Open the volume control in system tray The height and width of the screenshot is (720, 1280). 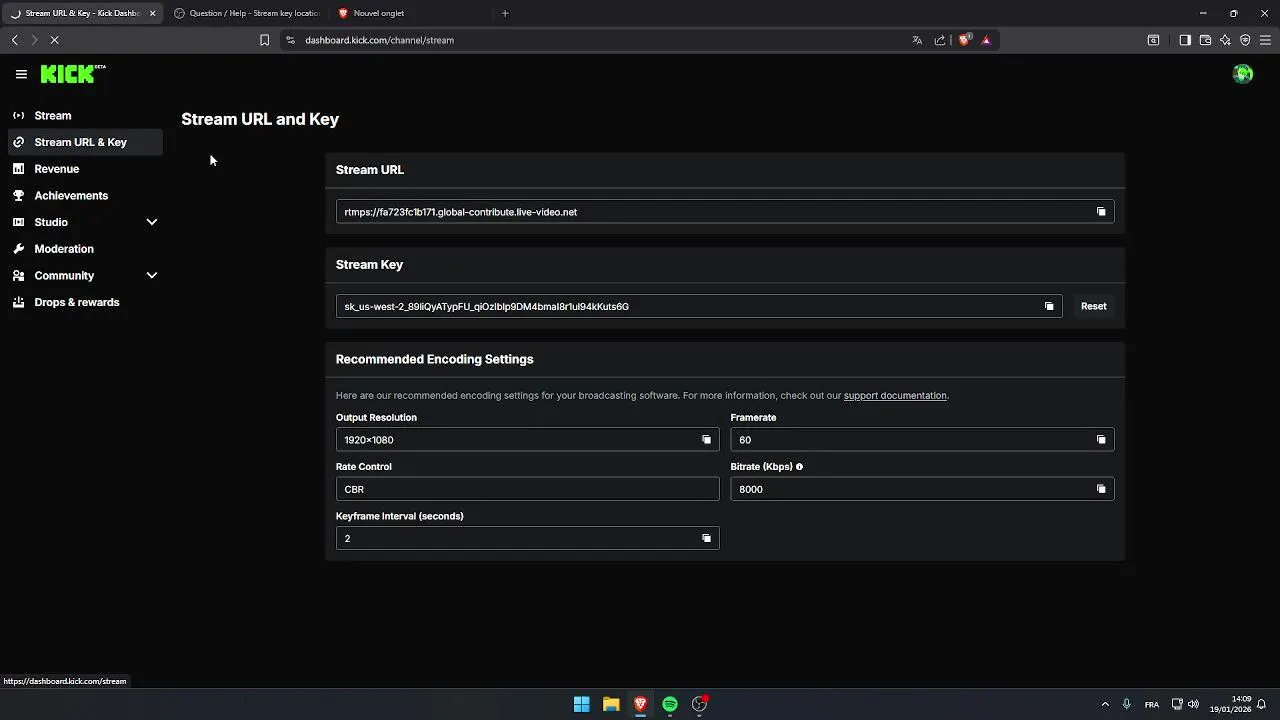pyautogui.click(x=1193, y=704)
